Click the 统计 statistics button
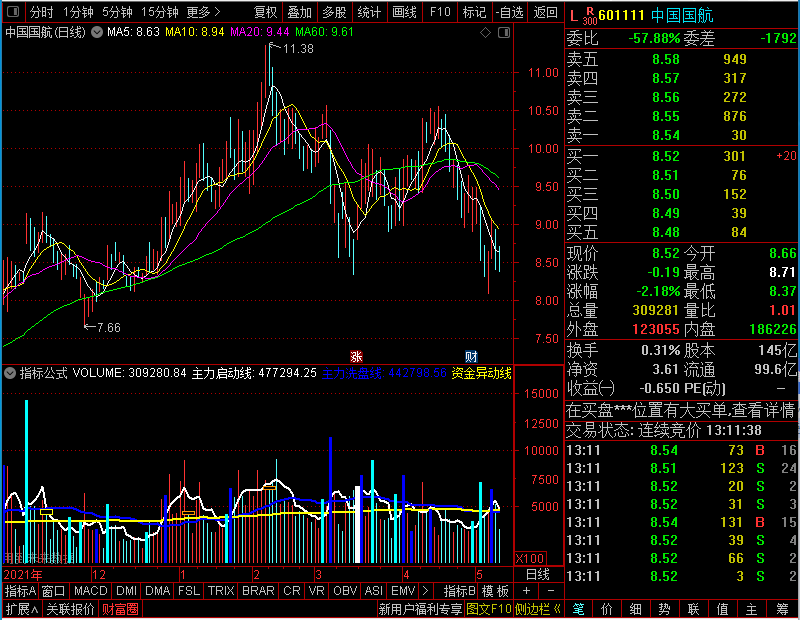 [x=369, y=12]
